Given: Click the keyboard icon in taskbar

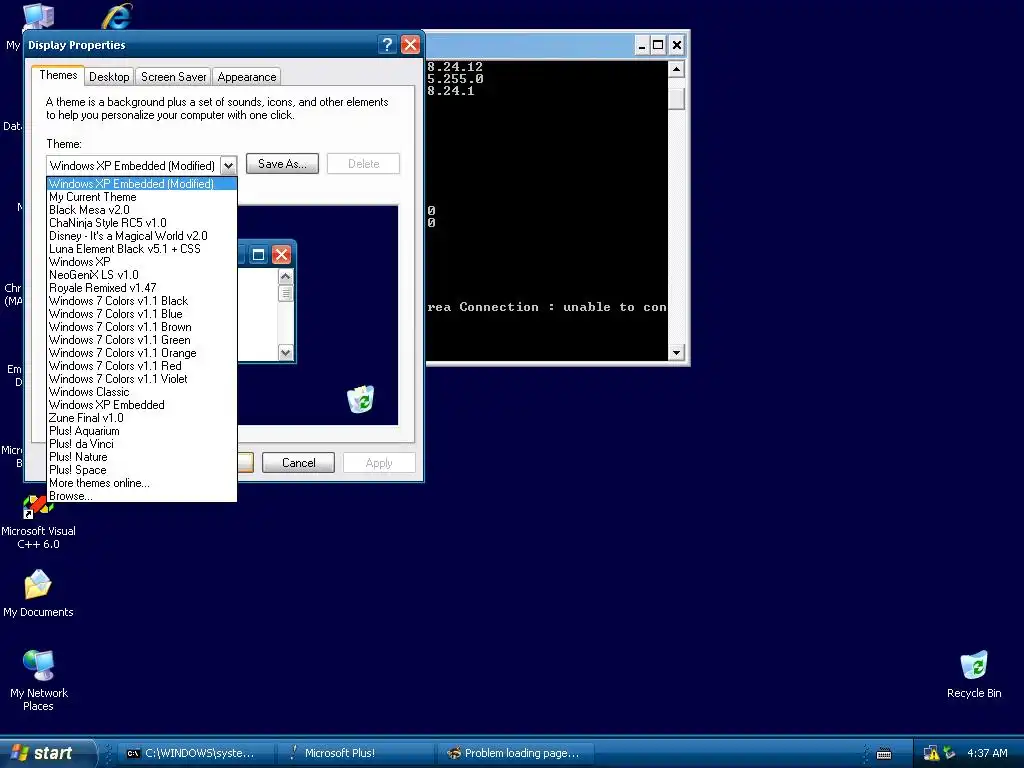Looking at the screenshot, I should point(884,754).
